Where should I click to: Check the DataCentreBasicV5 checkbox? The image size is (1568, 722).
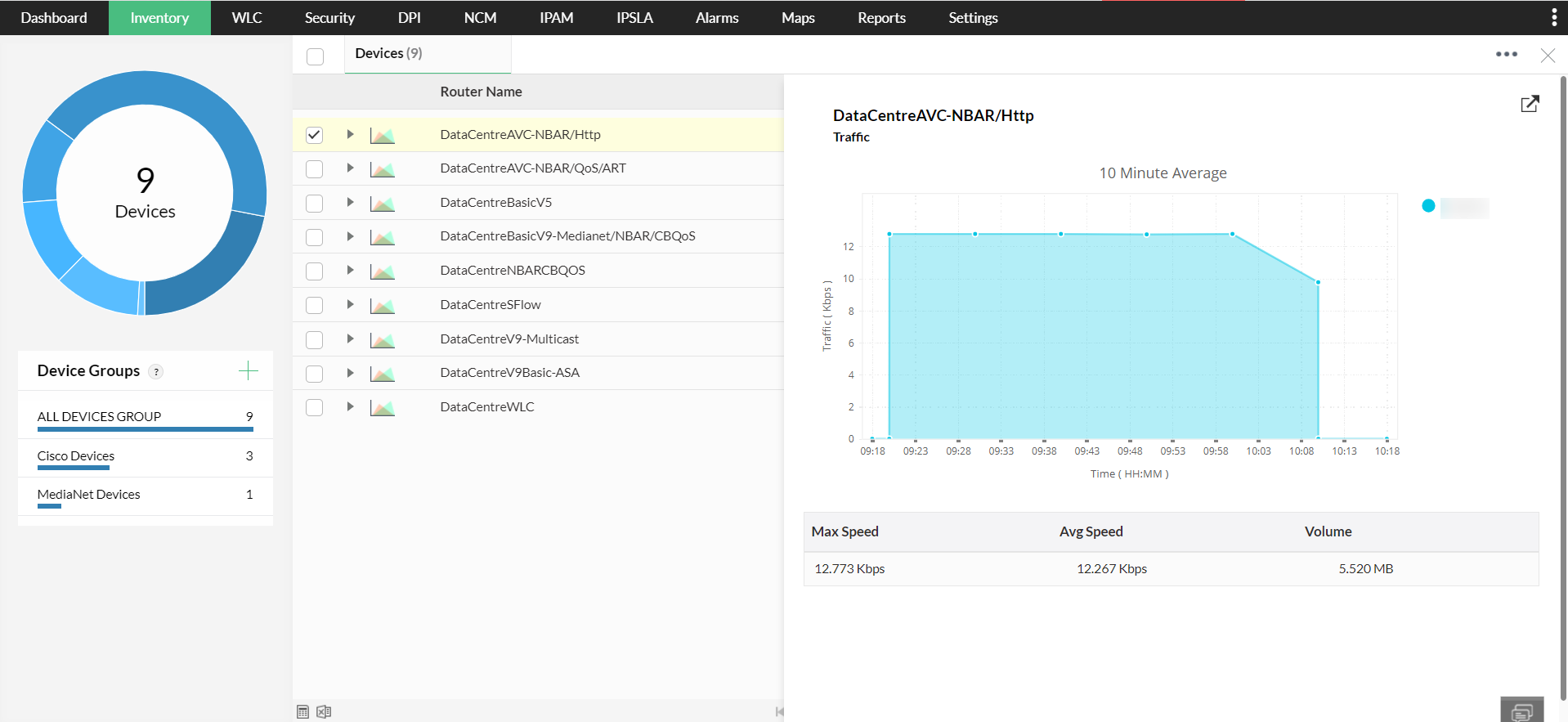click(x=314, y=204)
